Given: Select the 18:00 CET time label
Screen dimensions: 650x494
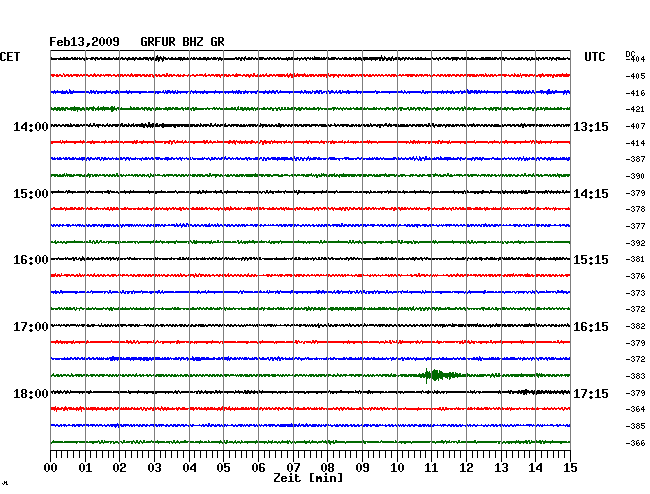Looking at the screenshot, I should tap(31, 393).
